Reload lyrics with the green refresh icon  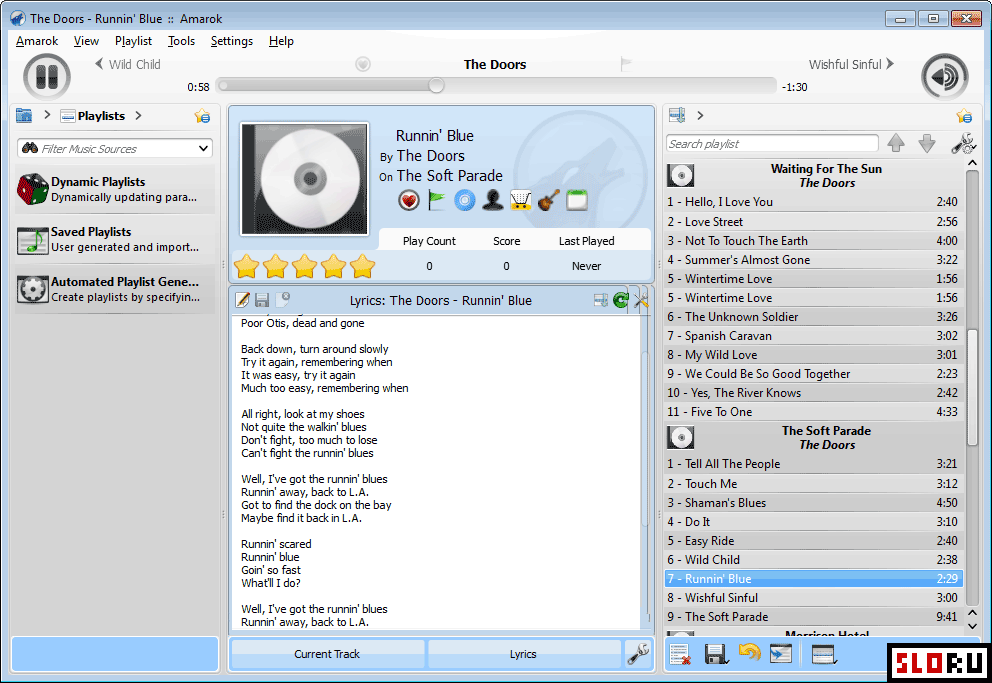click(621, 300)
